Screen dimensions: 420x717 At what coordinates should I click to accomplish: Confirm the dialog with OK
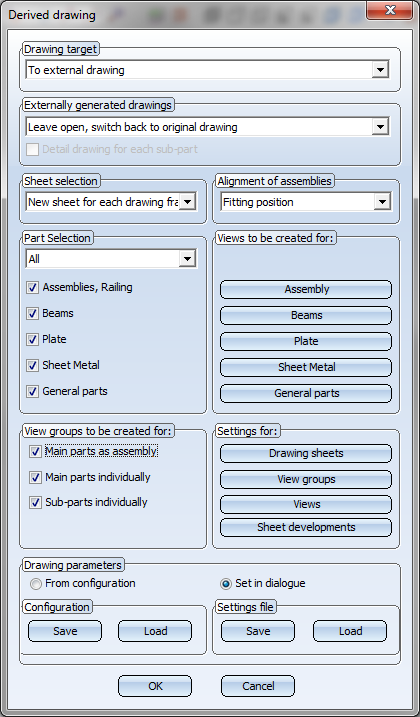pyautogui.click(x=155, y=686)
